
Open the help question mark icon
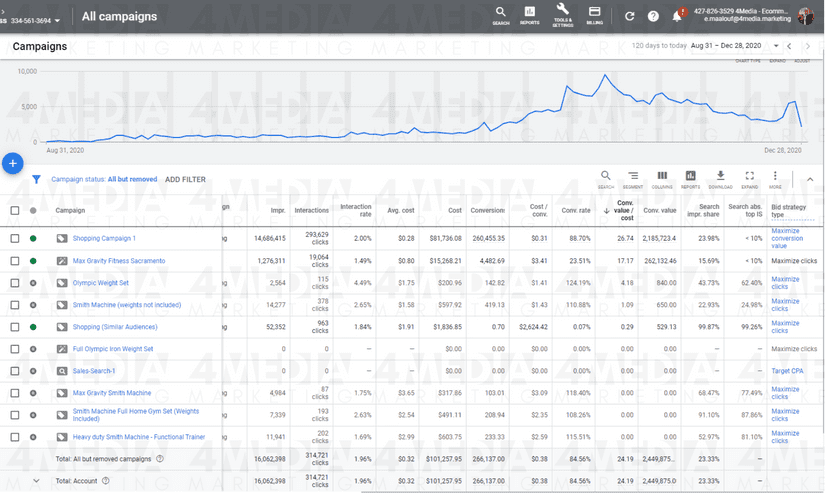tap(653, 16)
